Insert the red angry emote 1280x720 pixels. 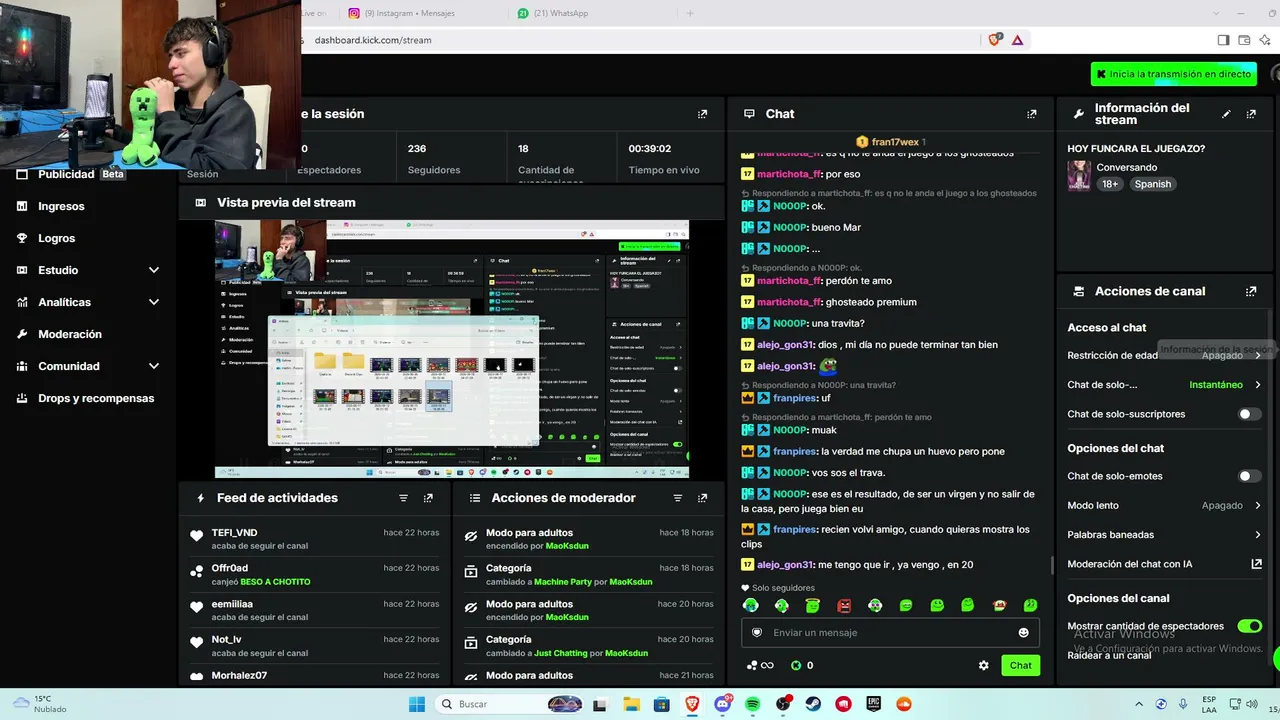click(x=844, y=606)
